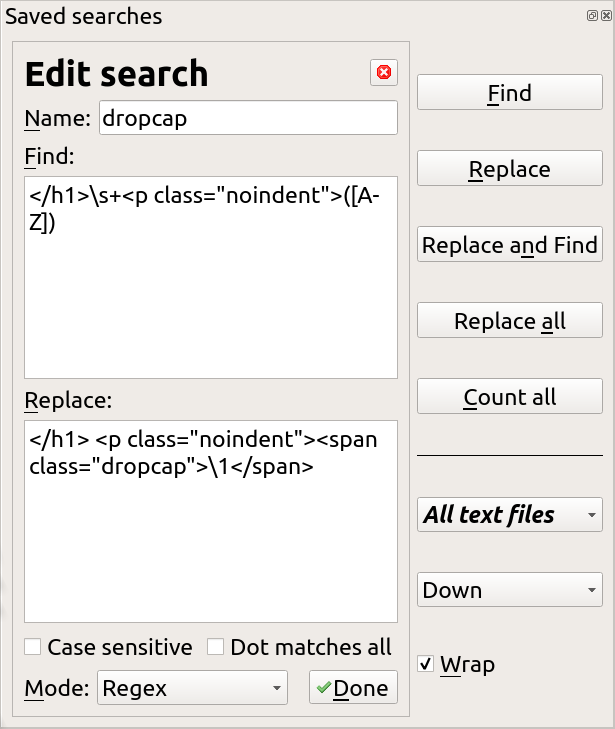Uncheck the Wrap checkbox
Screen dimensions: 615x729
pyautogui.click(x=426, y=665)
